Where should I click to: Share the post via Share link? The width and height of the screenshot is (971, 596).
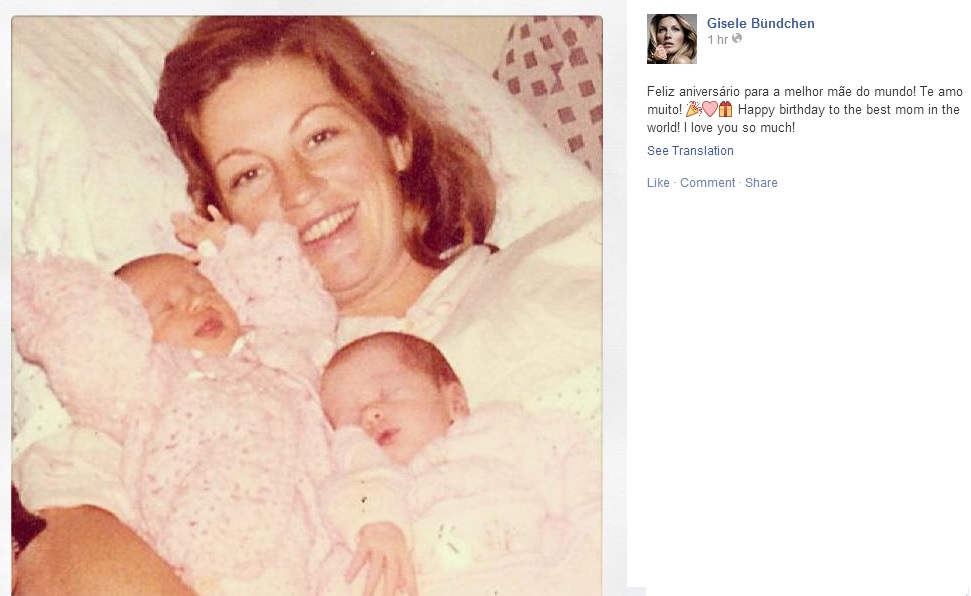761,183
